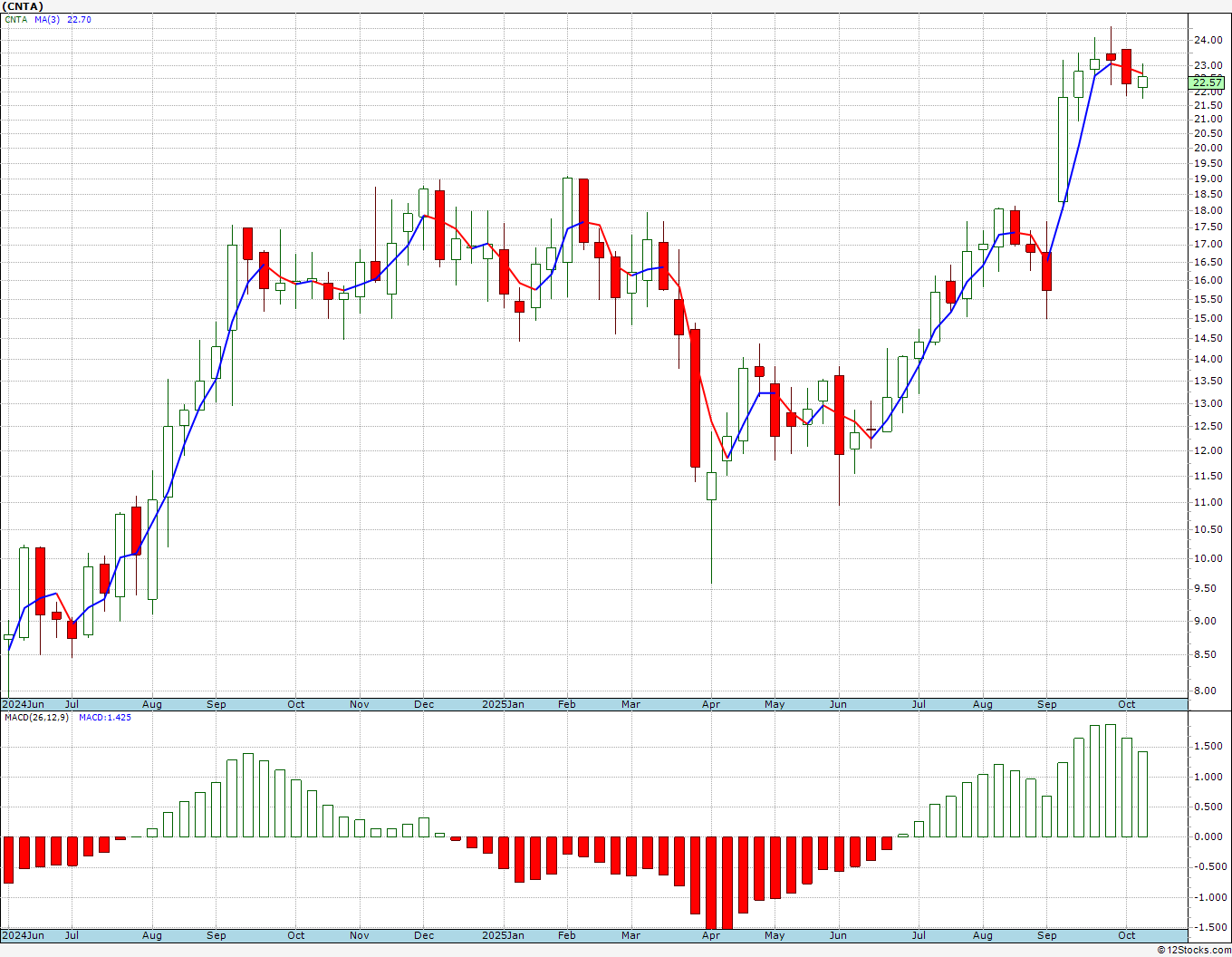This screenshot has height=957, width=1232.
Task: Click the 8.50 price axis label
Action: click(1208, 654)
